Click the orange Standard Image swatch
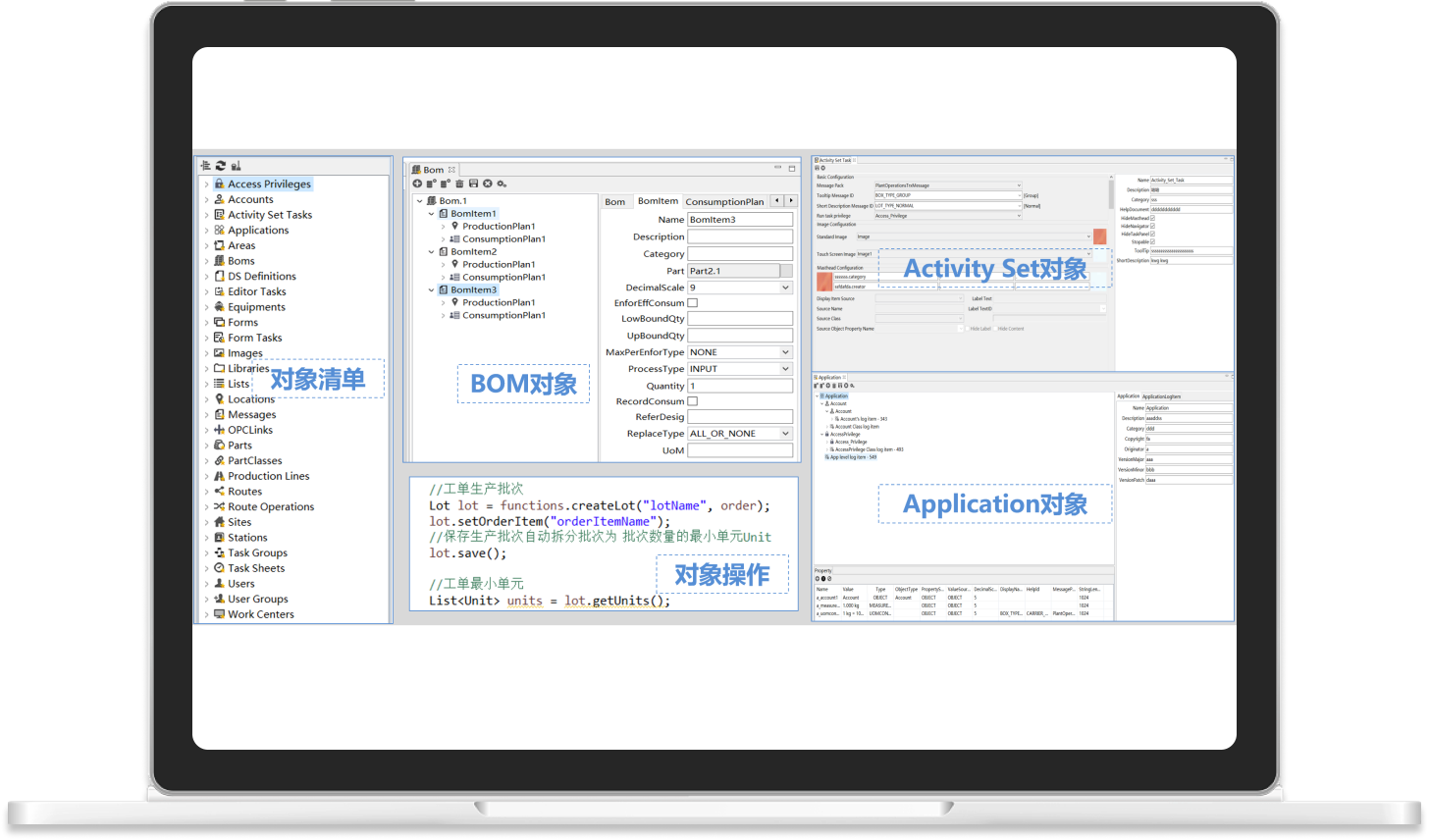1429x840 pixels. [x=1099, y=236]
